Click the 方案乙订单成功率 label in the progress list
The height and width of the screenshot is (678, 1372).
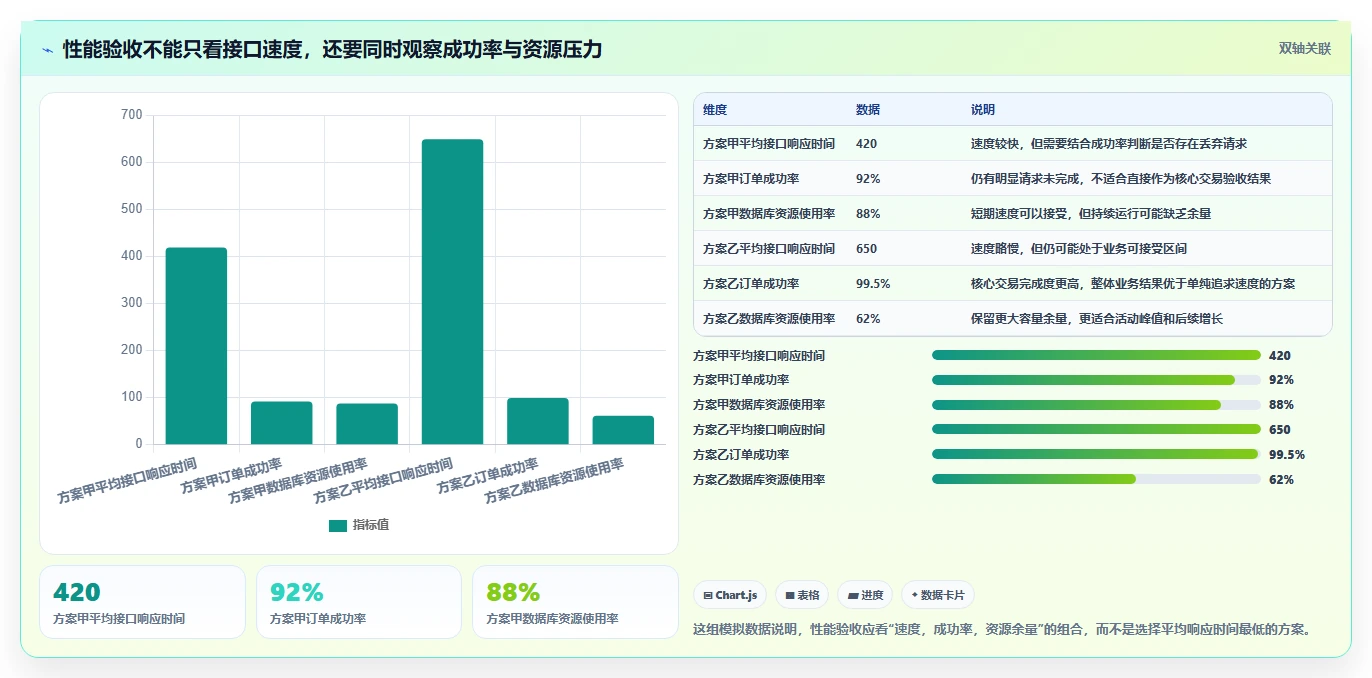(741, 455)
